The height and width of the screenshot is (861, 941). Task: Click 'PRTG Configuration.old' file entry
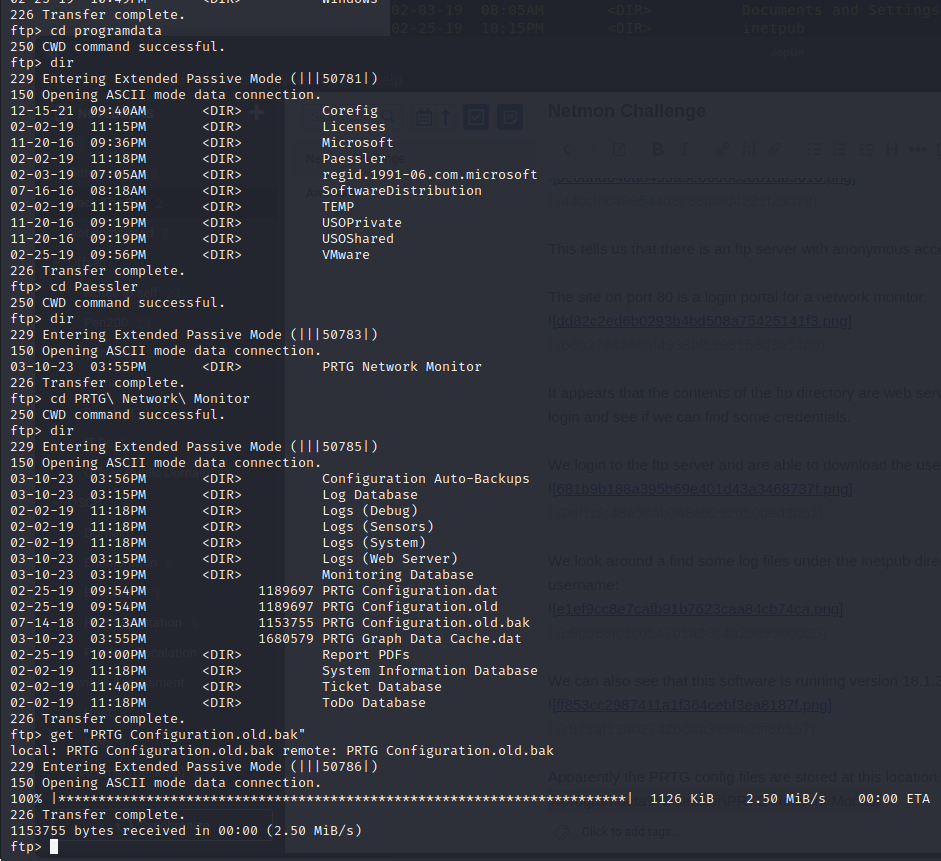(x=409, y=607)
